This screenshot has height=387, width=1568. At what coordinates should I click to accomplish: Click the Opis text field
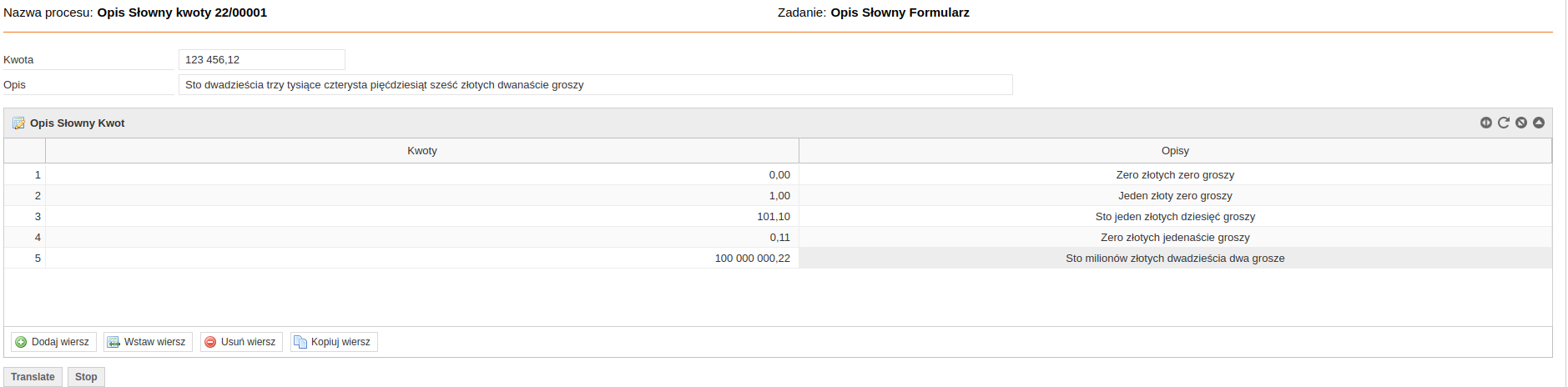click(595, 85)
